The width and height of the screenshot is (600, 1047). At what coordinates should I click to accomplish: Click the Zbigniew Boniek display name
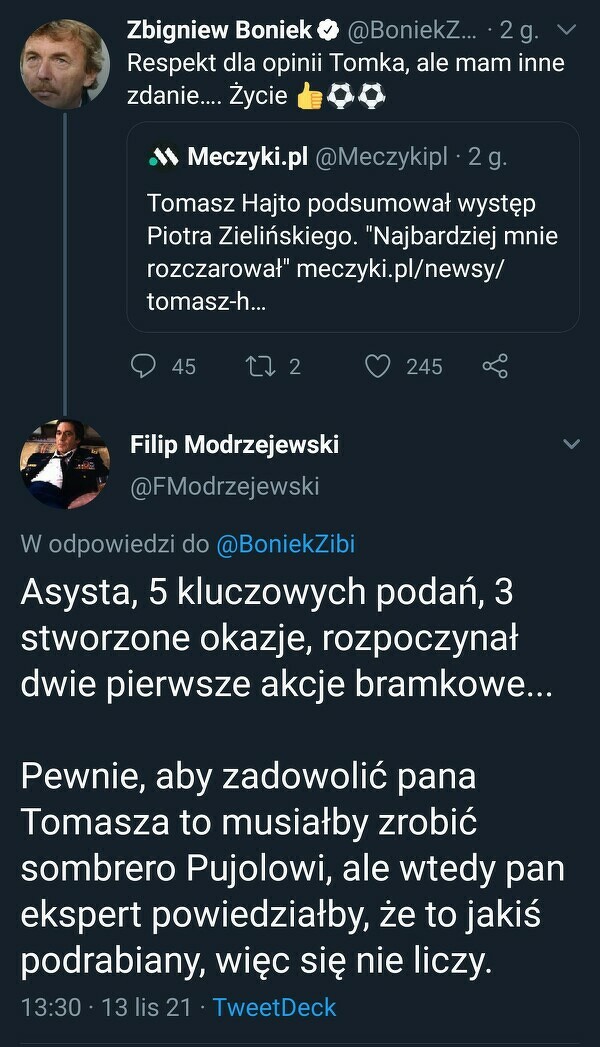220,31
